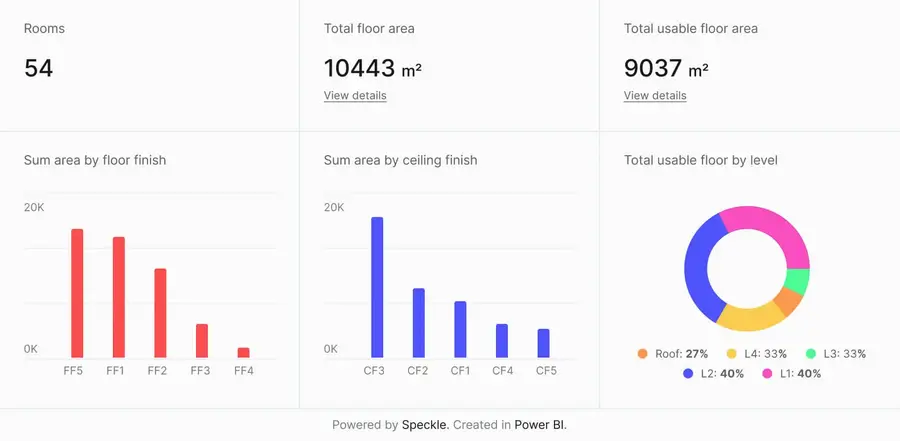Select the CF2 blue bar

pyautogui.click(x=419, y=323)
